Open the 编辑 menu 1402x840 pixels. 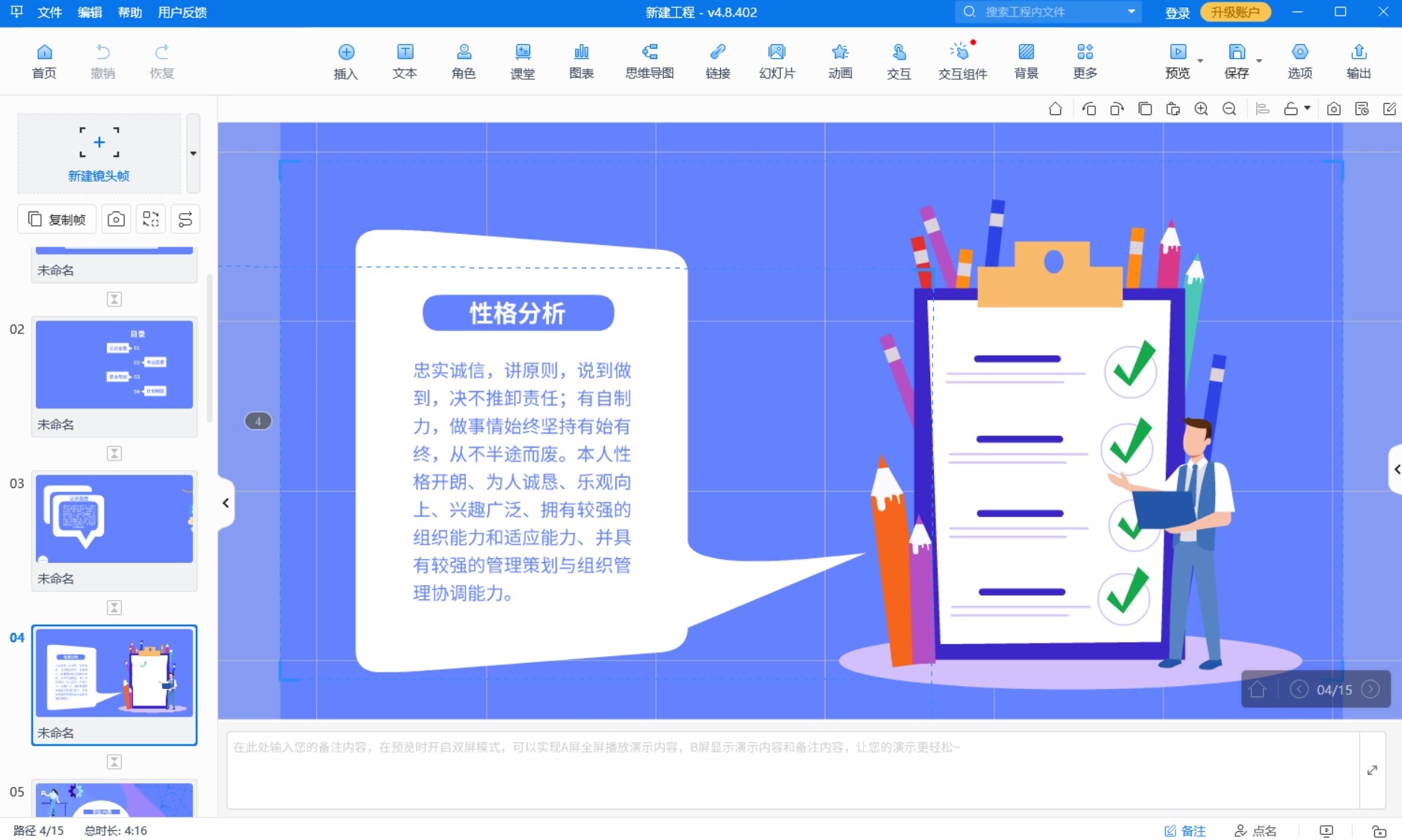[x=90, y=12]
